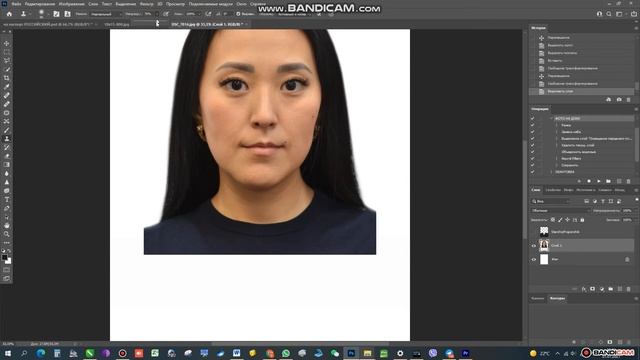Create new action set folder icon
This screenshot has width=640, height=360.
(609, 181)
